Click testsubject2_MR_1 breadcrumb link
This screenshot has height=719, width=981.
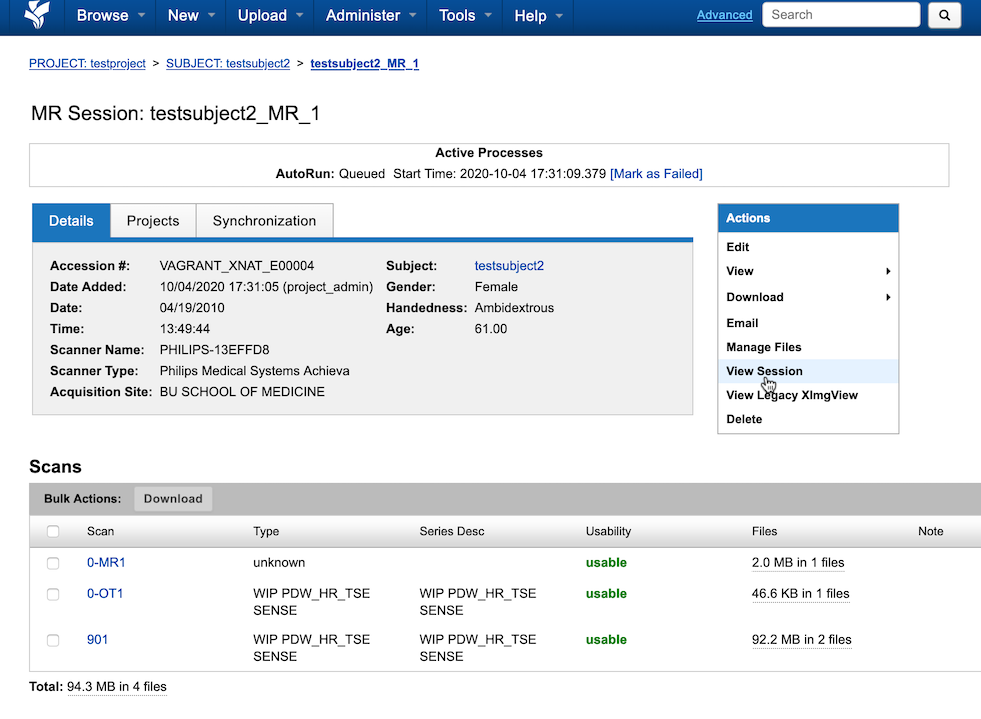coord(365,63)
